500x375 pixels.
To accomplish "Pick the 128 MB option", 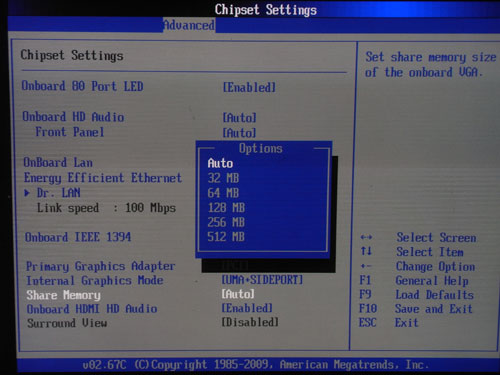I will click(x=226, y=207).
